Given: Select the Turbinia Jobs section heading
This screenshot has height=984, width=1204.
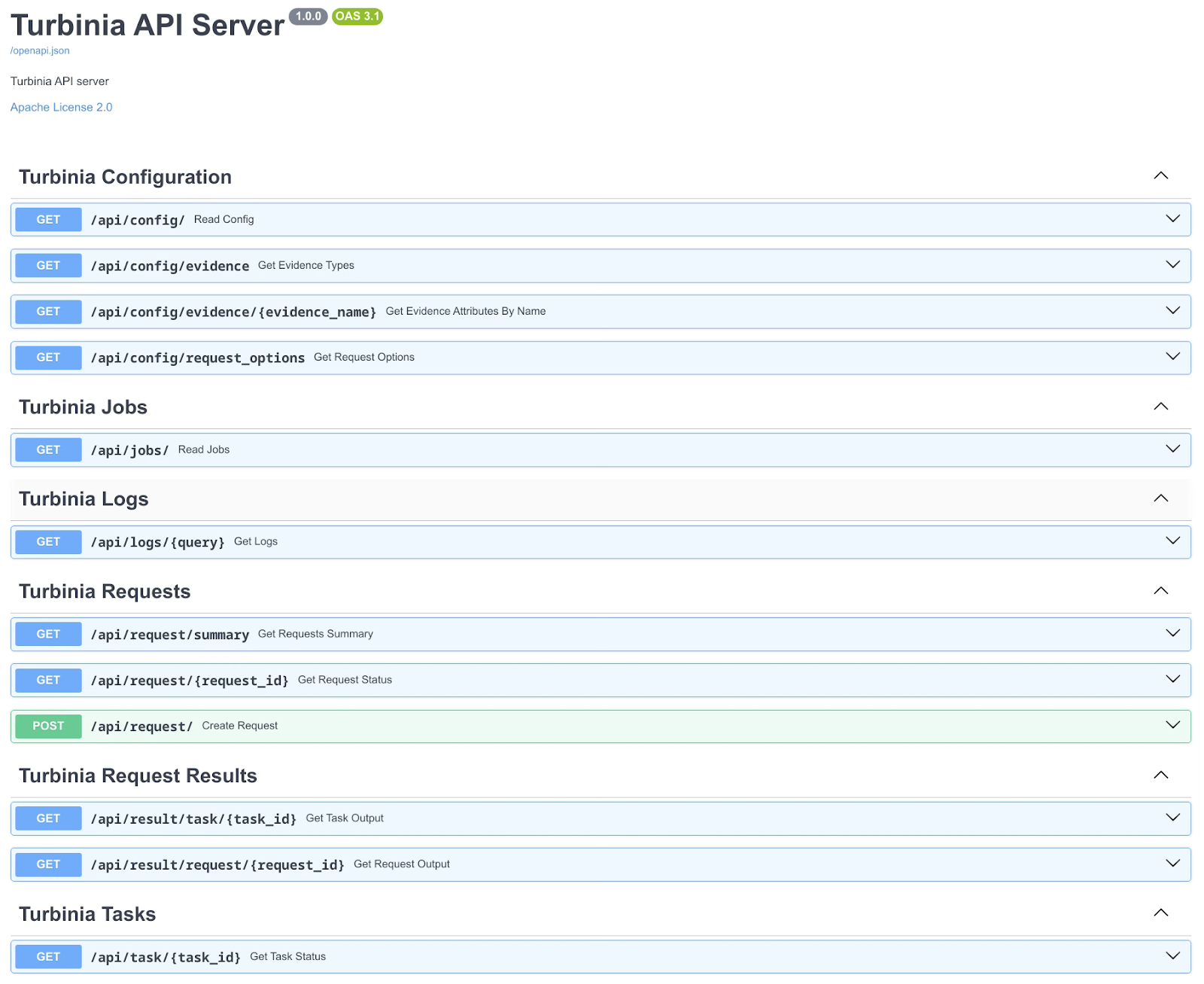Looking at the screenshot, I should tap(83, 407).
